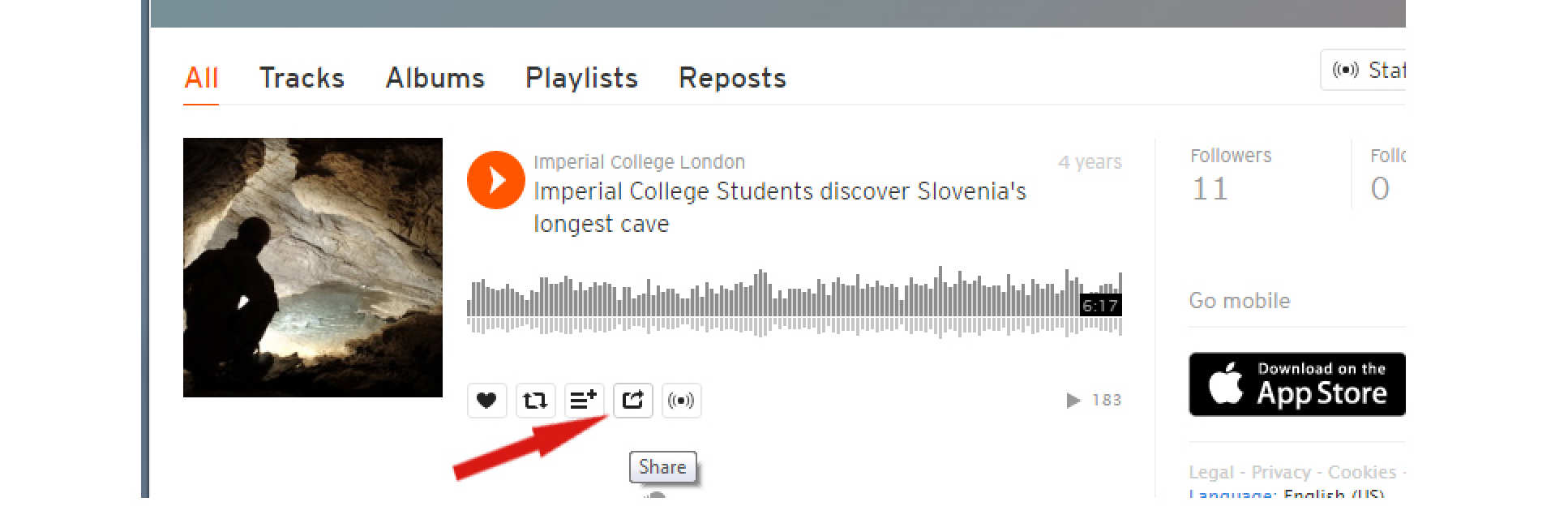Open the Albums tab

(435, 78)
